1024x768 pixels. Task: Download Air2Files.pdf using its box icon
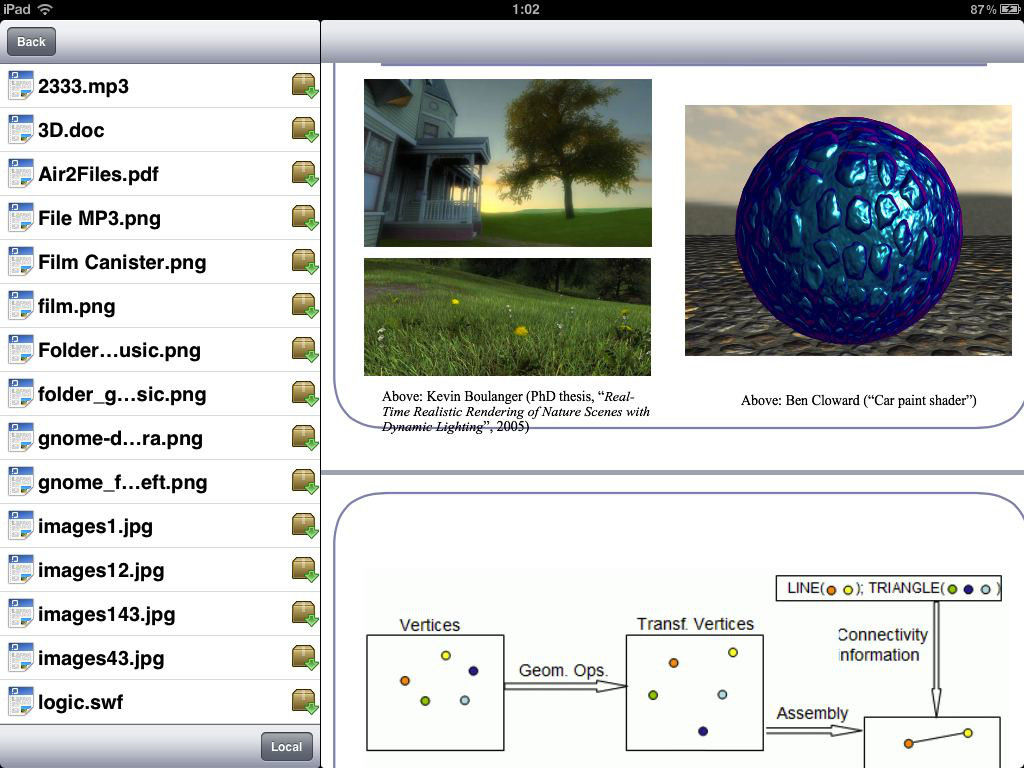pos(304,174)
